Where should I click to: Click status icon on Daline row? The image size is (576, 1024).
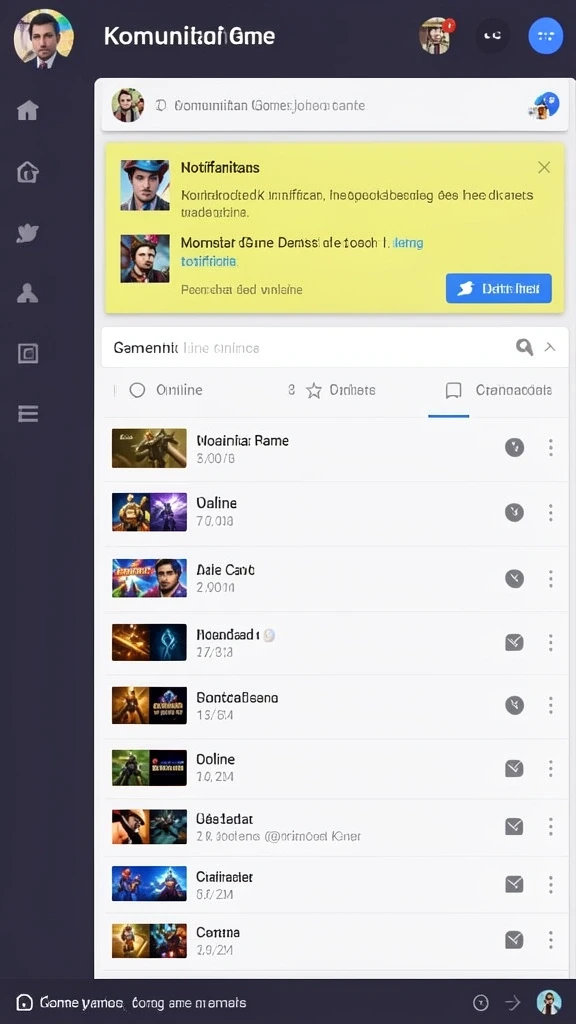(515, 513)
